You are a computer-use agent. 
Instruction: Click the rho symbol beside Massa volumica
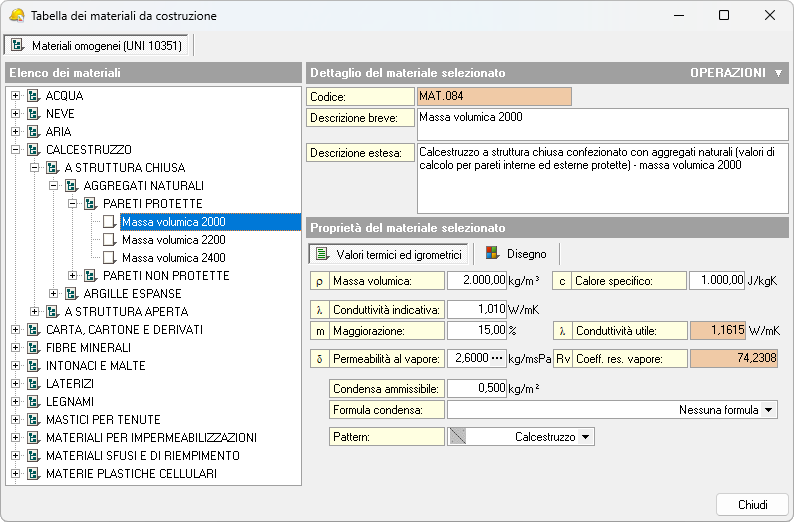(320, 282)
